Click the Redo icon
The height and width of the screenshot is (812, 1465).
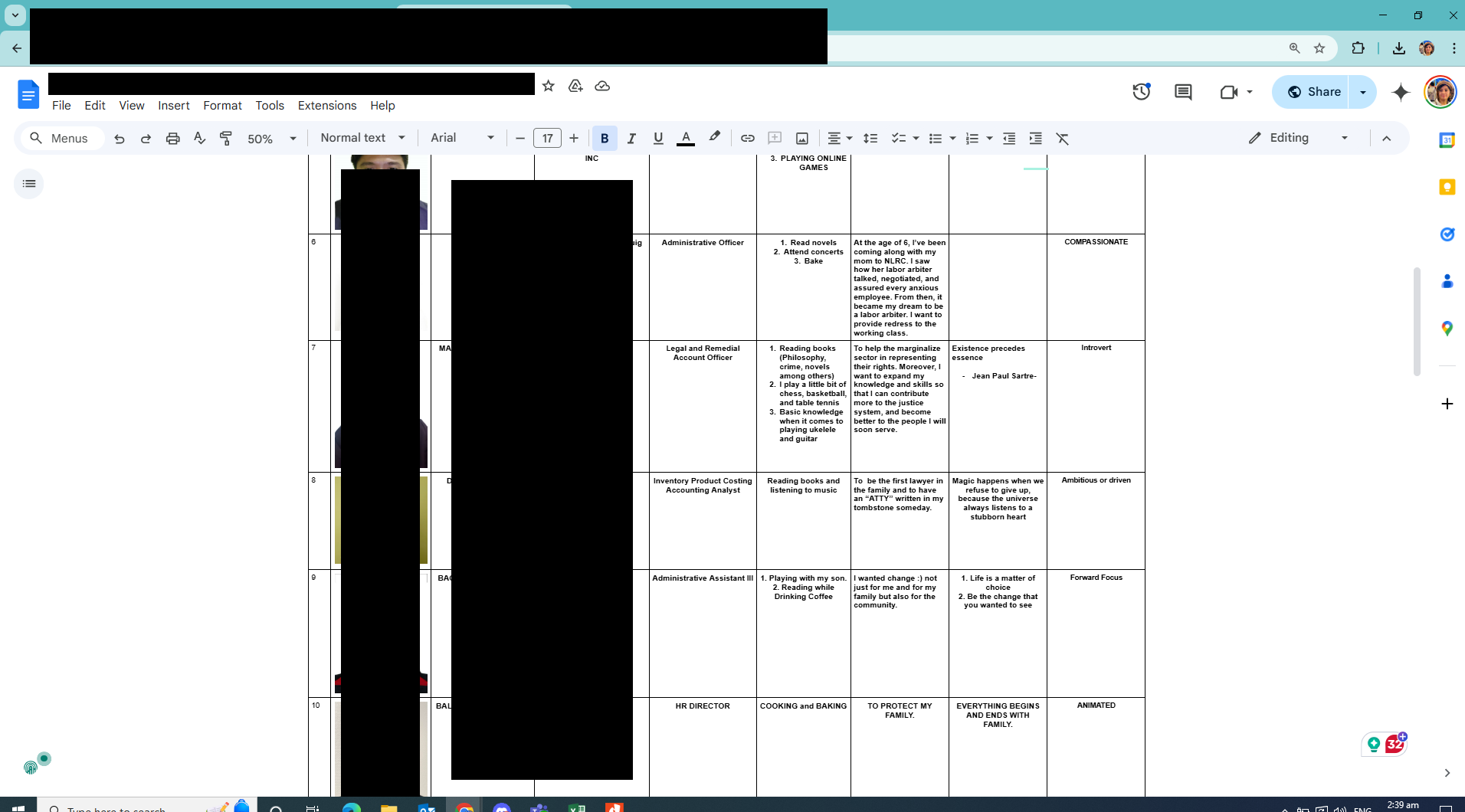click(146, 139)
